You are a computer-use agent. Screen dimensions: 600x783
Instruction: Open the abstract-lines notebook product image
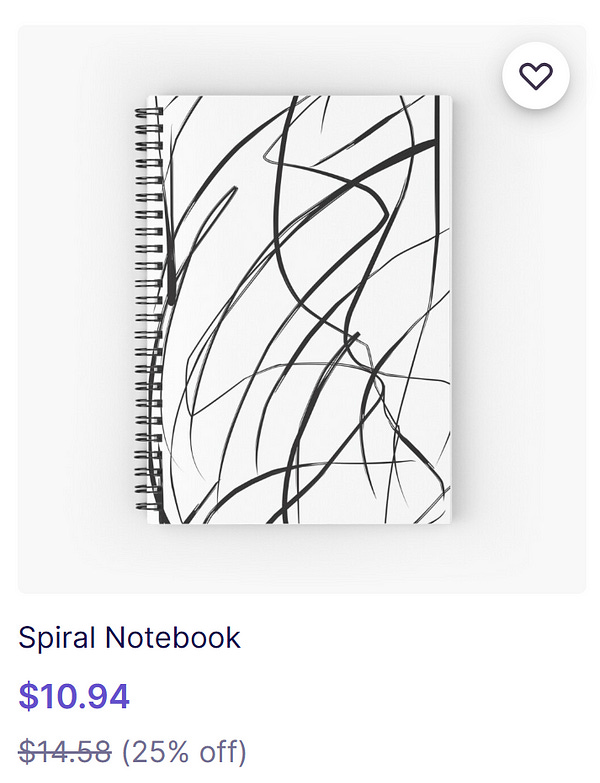pos(294,310)
